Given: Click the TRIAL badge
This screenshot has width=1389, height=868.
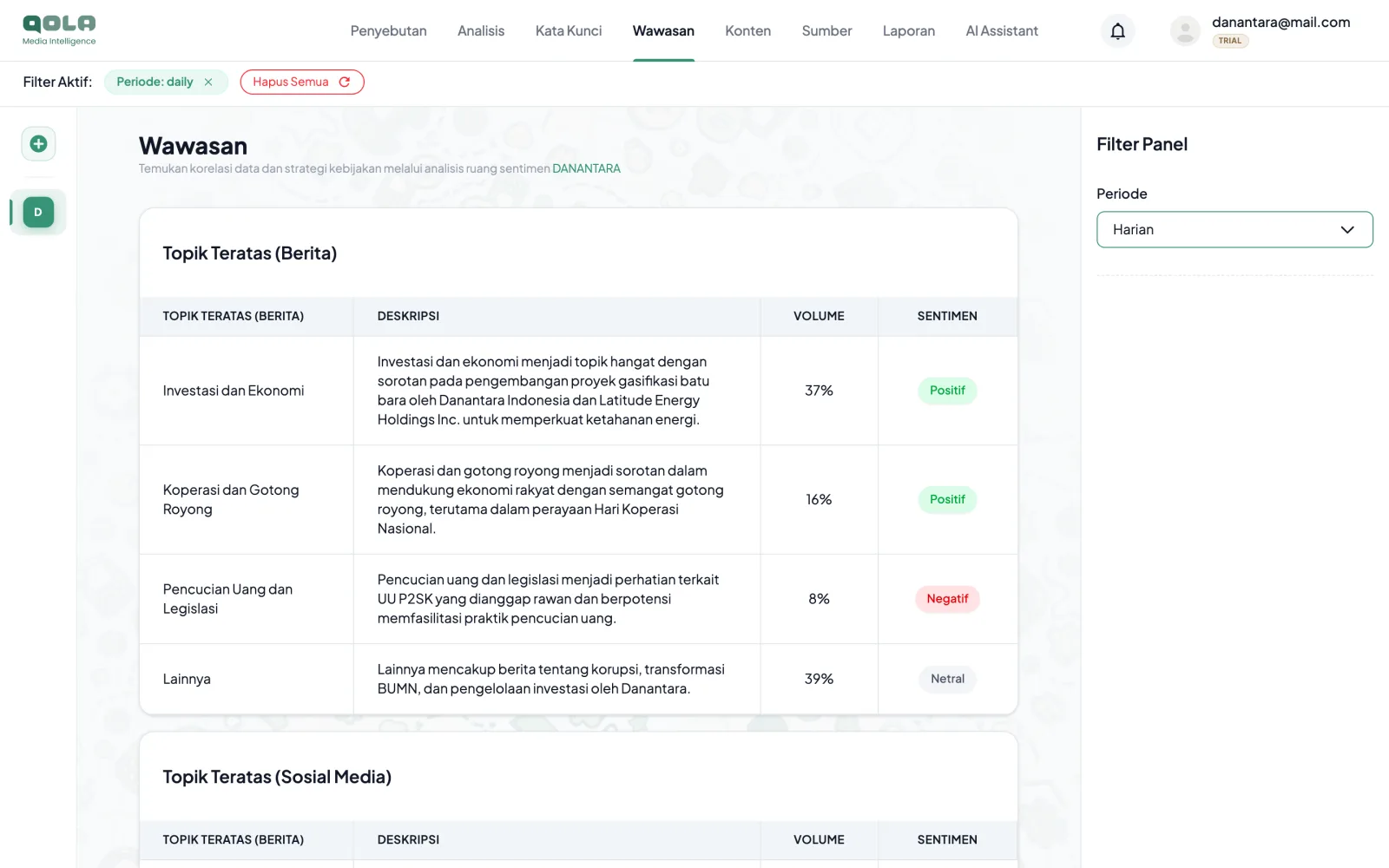Looking at the screenshot, I should coord(1230,41).
